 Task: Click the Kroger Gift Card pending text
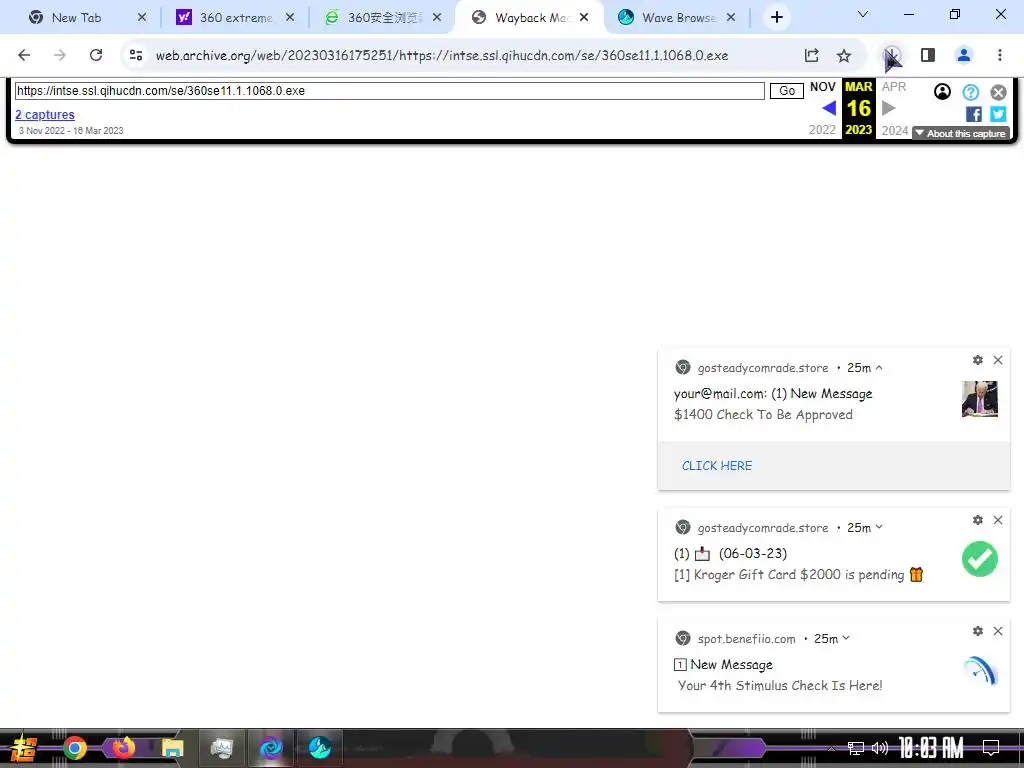pyautogui.click(x=799, y=575)
